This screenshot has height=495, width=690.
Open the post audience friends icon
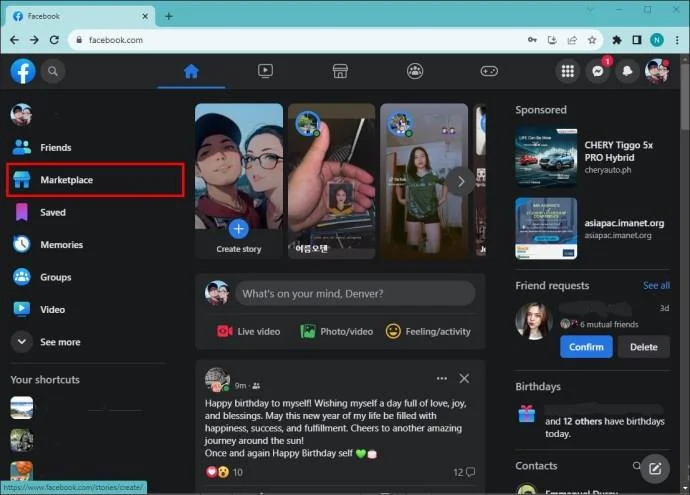(x=256, y=386)
